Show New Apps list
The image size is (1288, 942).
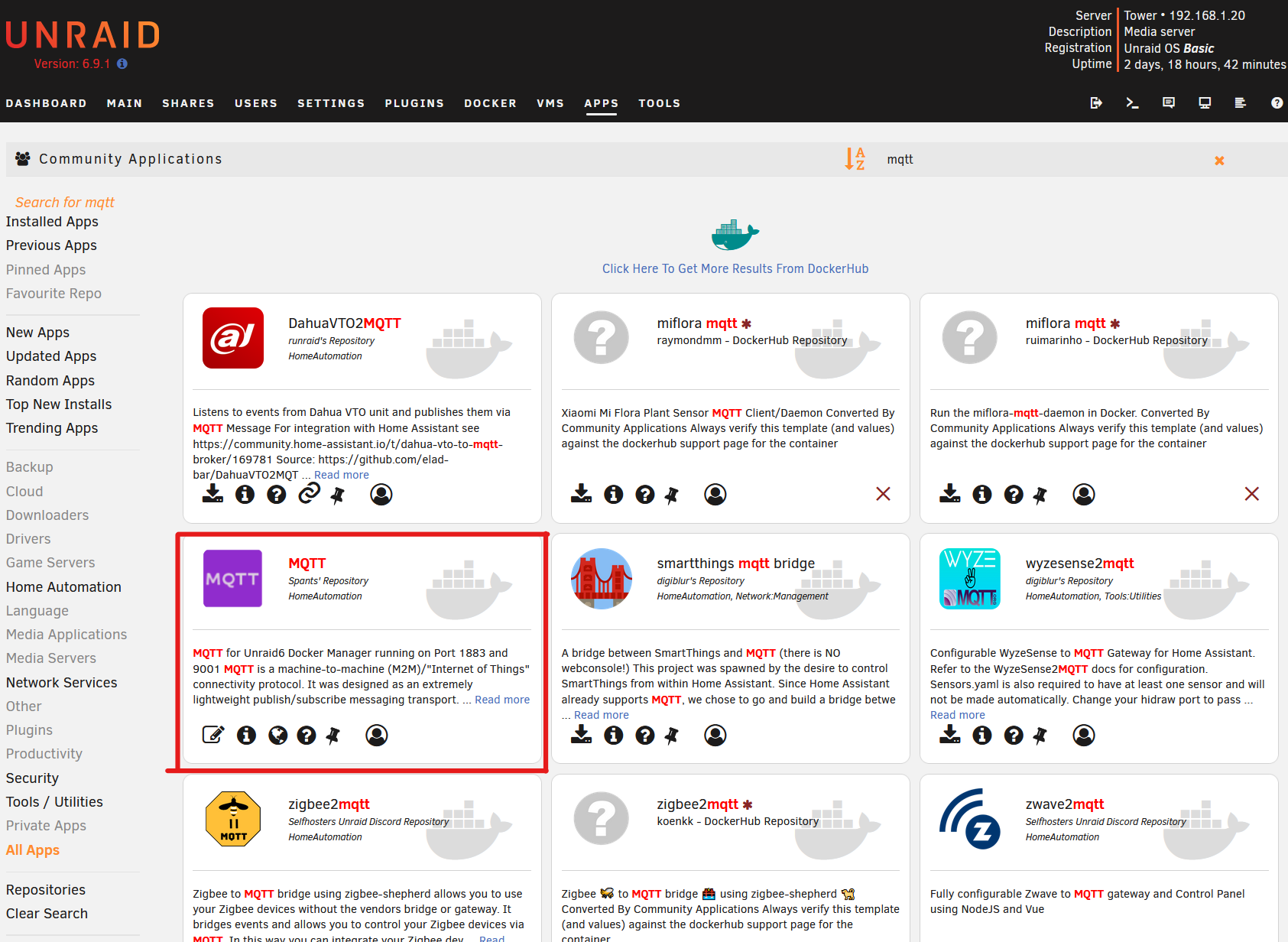[37, 333]
